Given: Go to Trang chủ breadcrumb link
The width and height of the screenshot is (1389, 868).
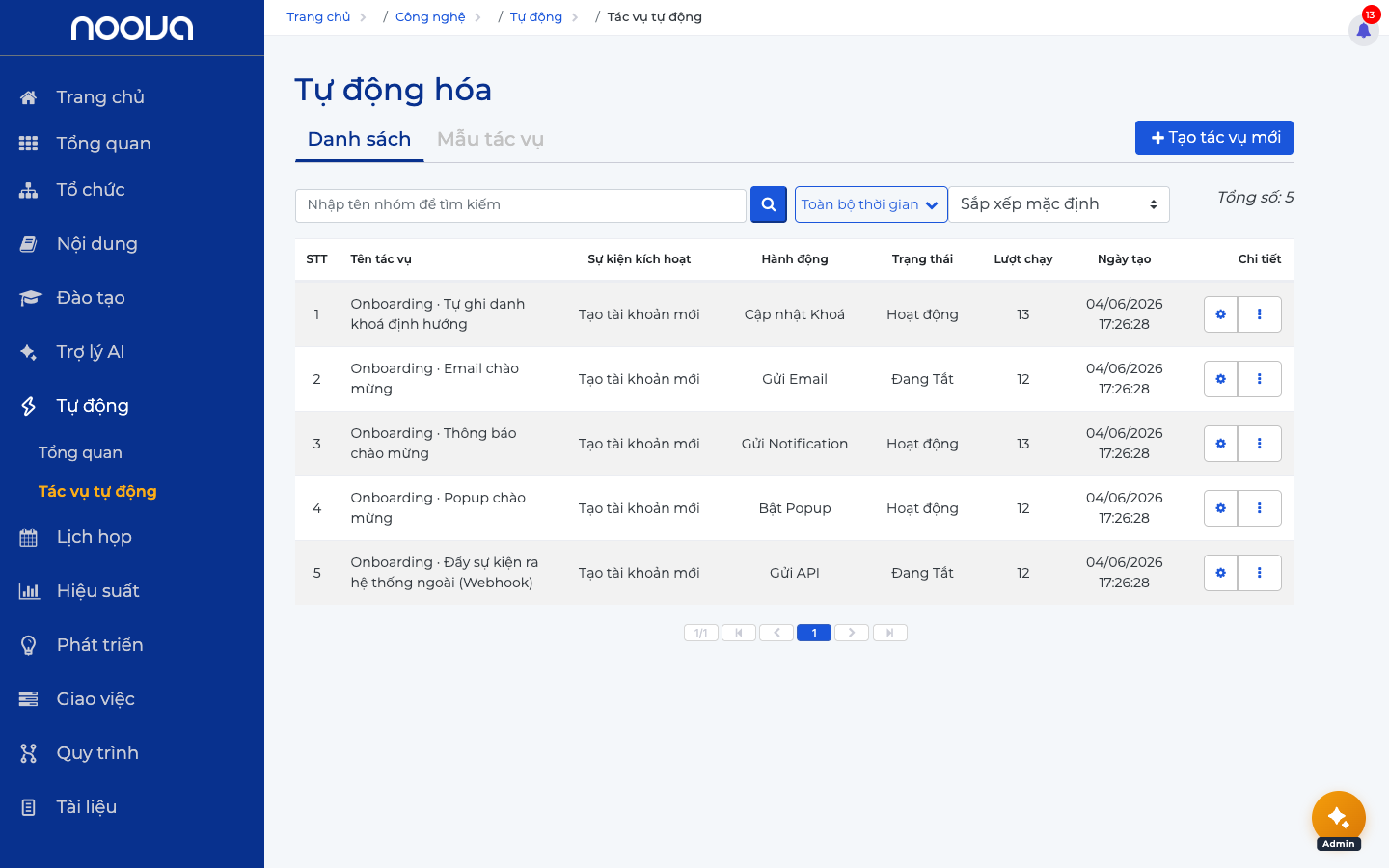Looking at the screenshot, I should 318,17.
